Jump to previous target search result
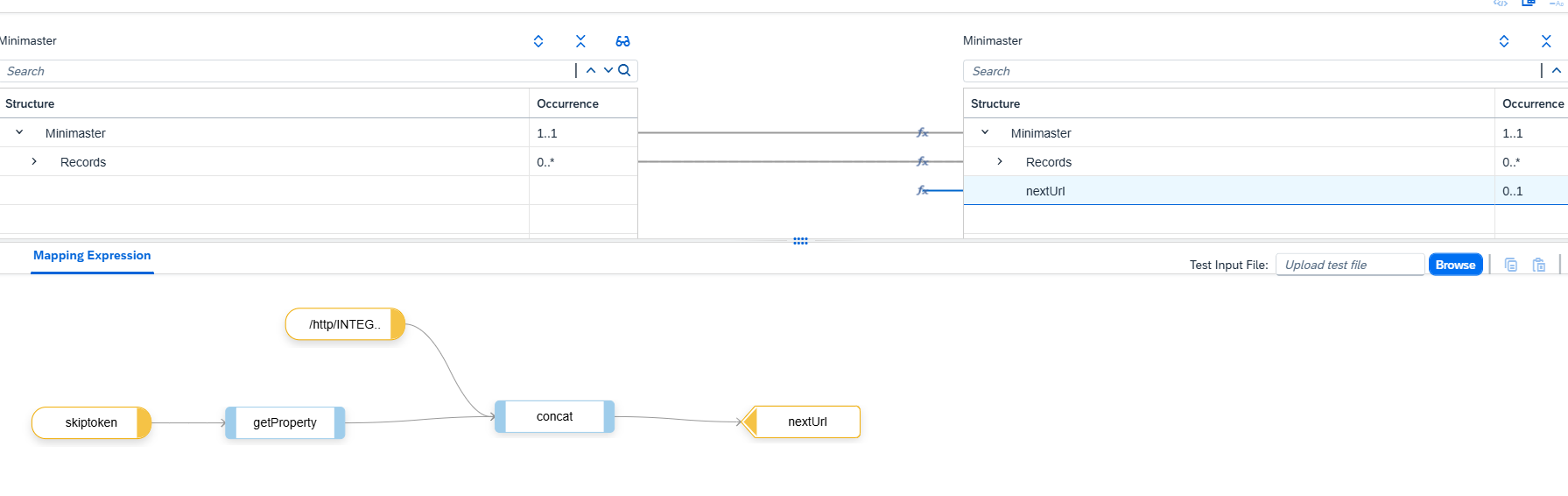 click(1557, 71)
